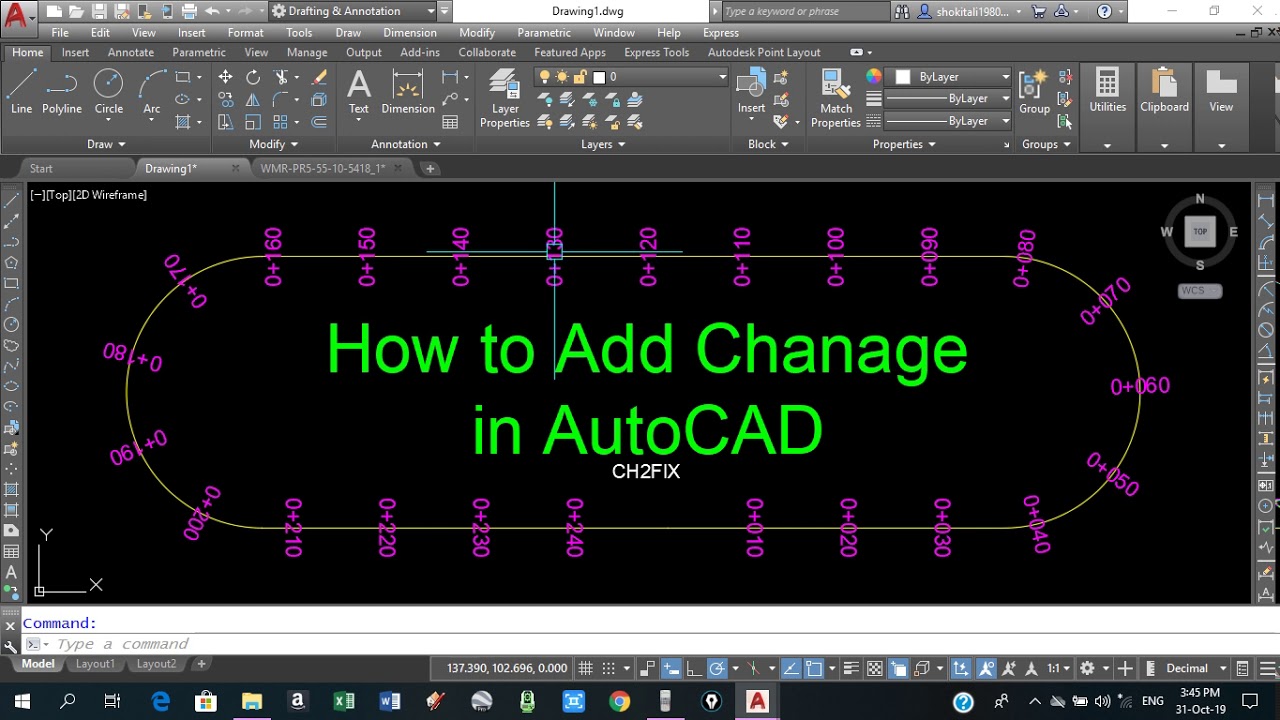This screenshot has height=720, width=1280.
Task: Select the Offset tool
Action: (x=319, y=122)
